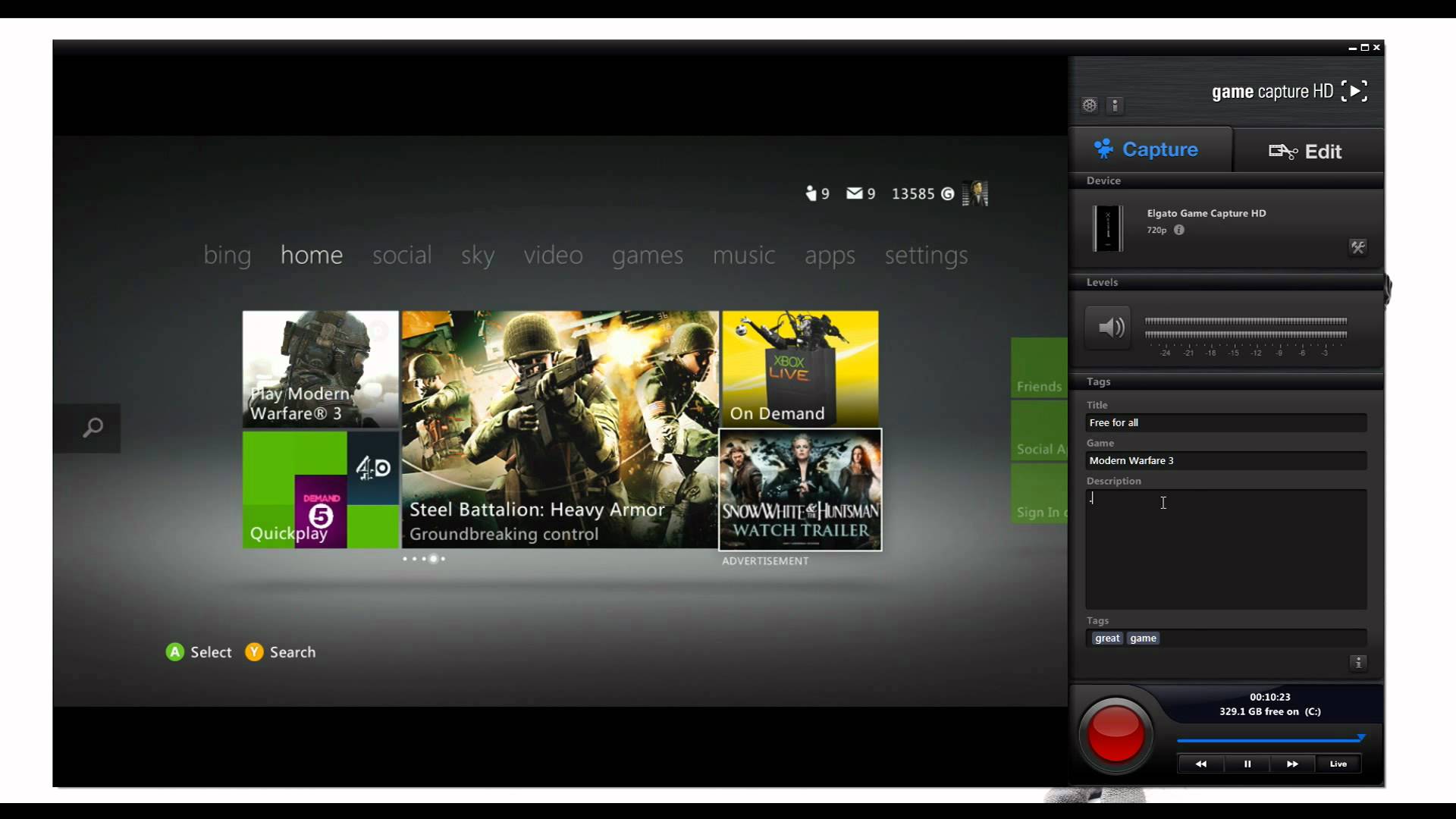
Task: Open the Xbox search magnifier icon
Action: (x=92, y=428)
